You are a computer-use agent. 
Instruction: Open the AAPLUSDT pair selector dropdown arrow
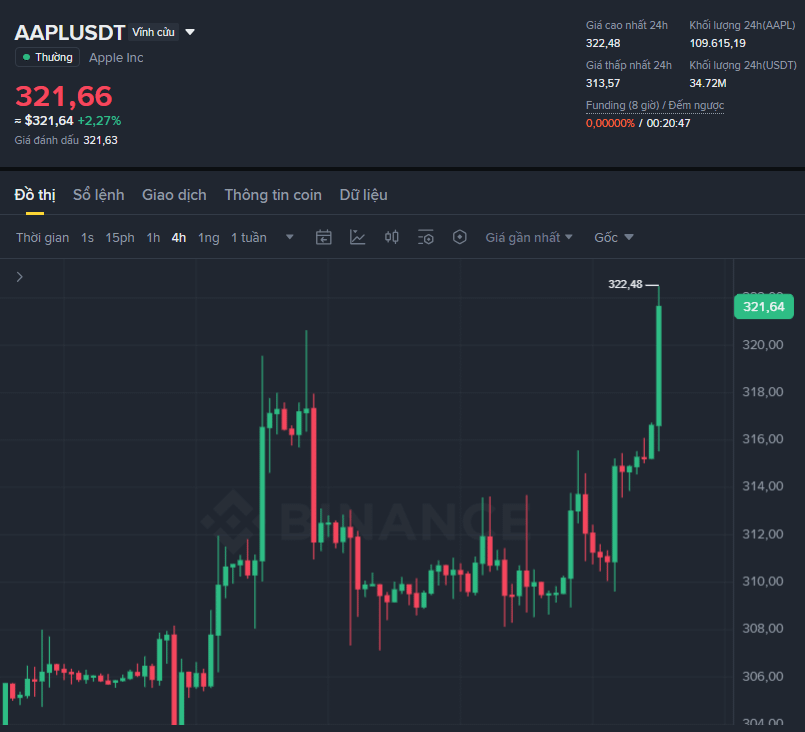190,32
